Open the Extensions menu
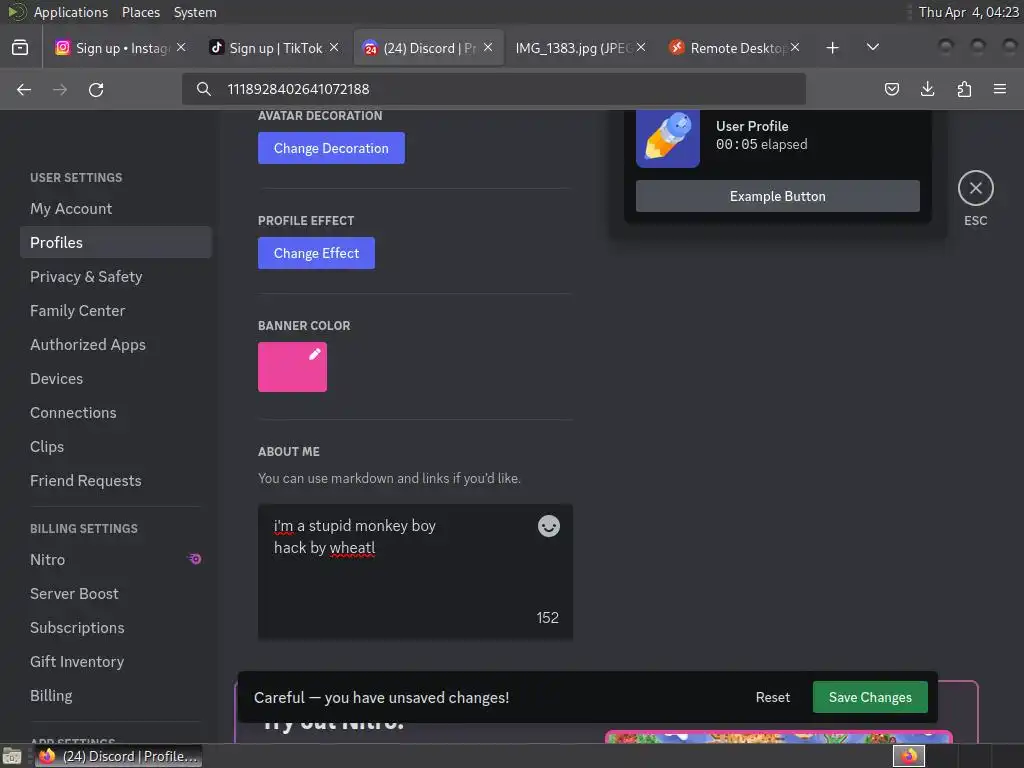The height and width of the screenshot is (768, 1024). pyautogui.click(x=964, y=89)
